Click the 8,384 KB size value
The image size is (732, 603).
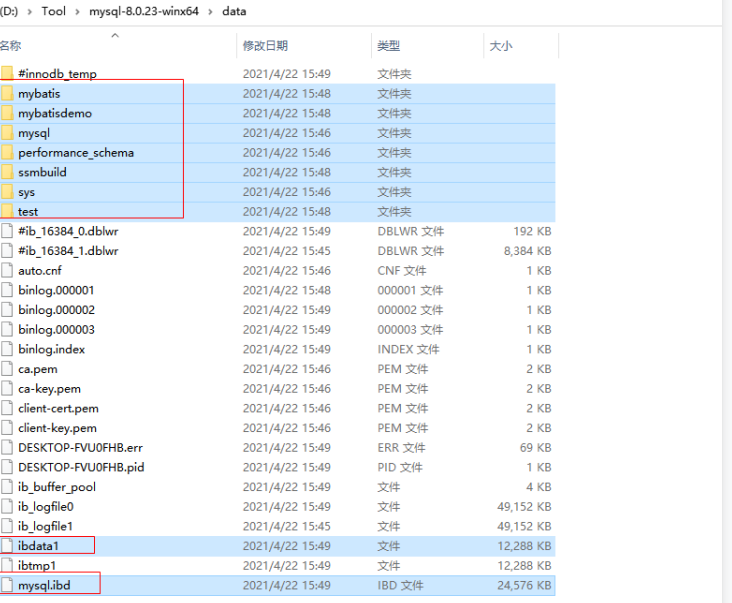528,251
